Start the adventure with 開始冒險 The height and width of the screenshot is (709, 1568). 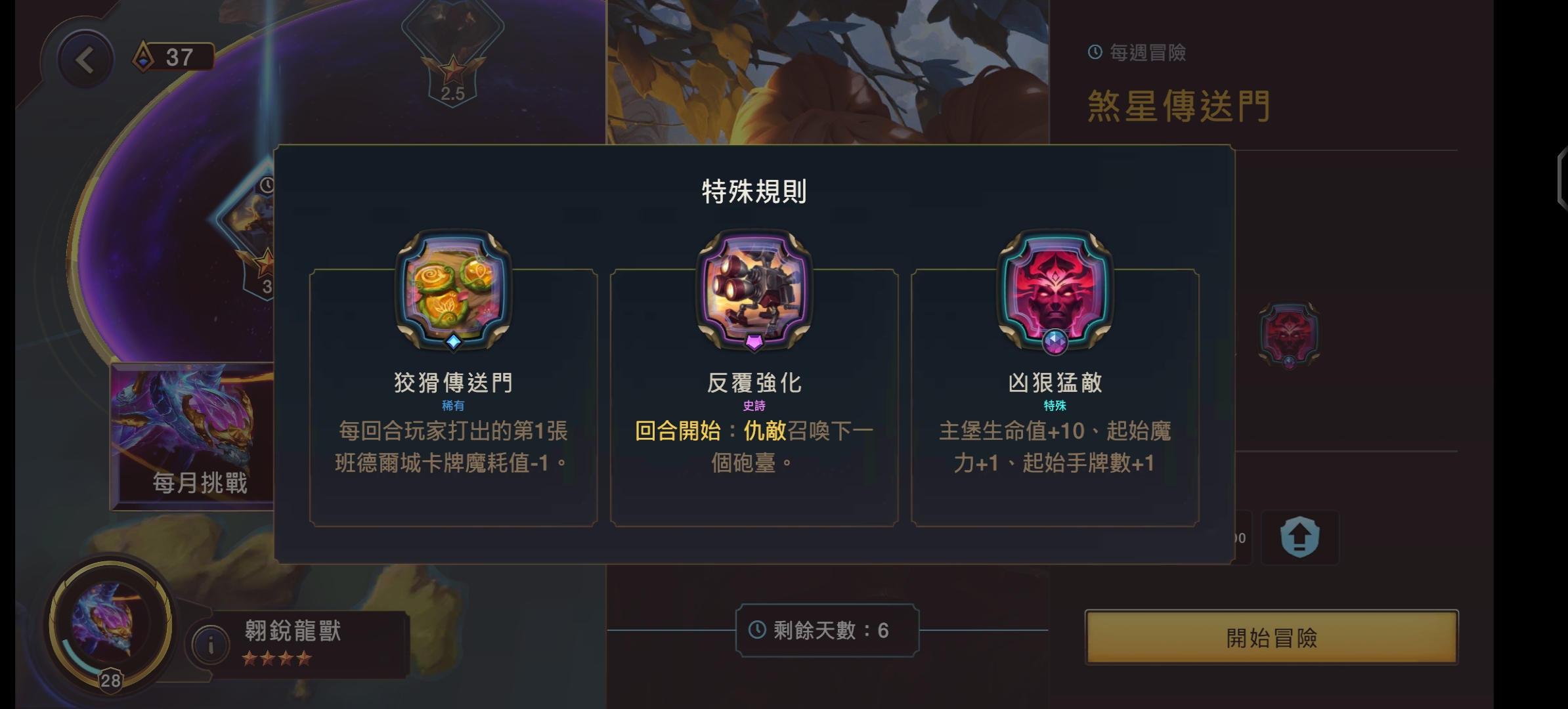[x=1271, y=637]
